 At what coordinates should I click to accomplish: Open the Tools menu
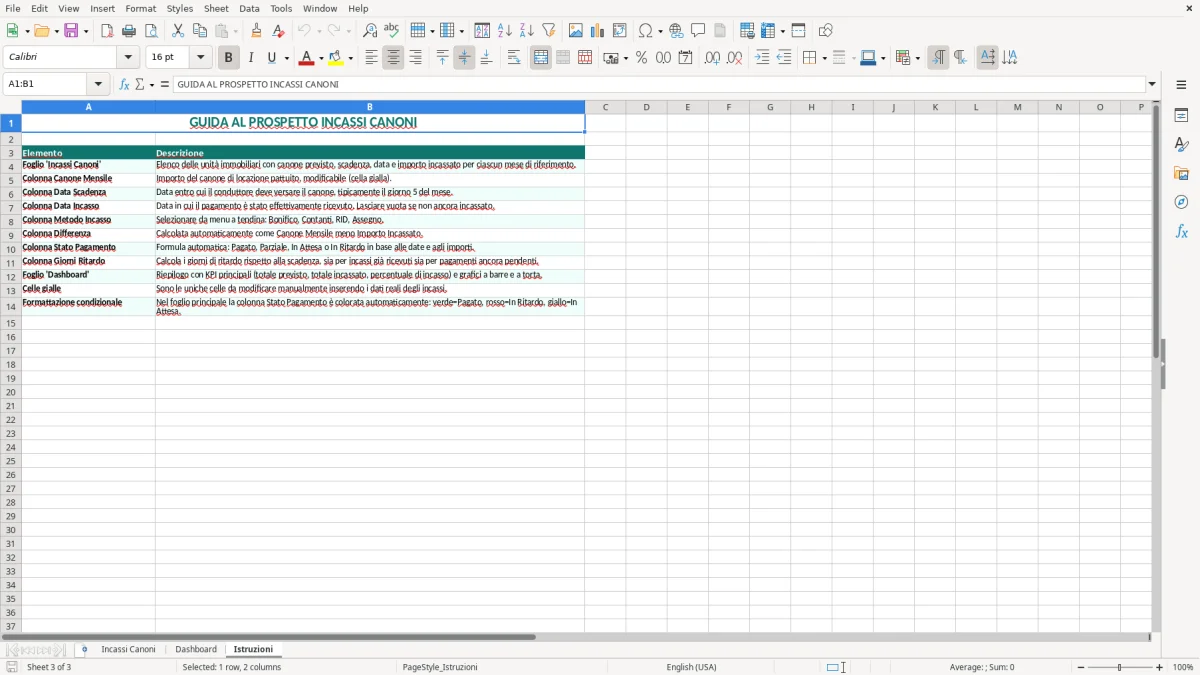click(x=281, y=8)
